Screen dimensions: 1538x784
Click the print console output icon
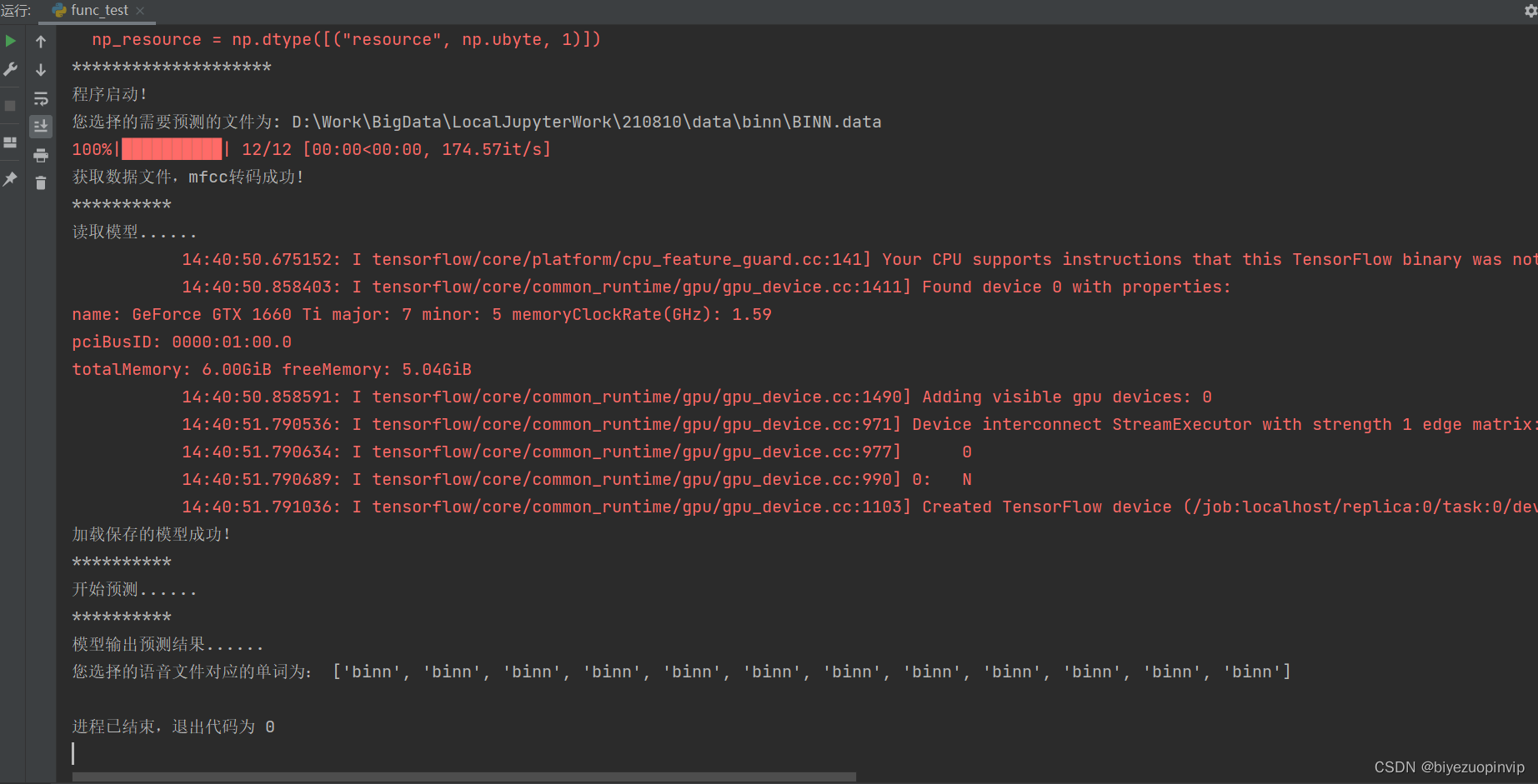click(x=41, y=155)
